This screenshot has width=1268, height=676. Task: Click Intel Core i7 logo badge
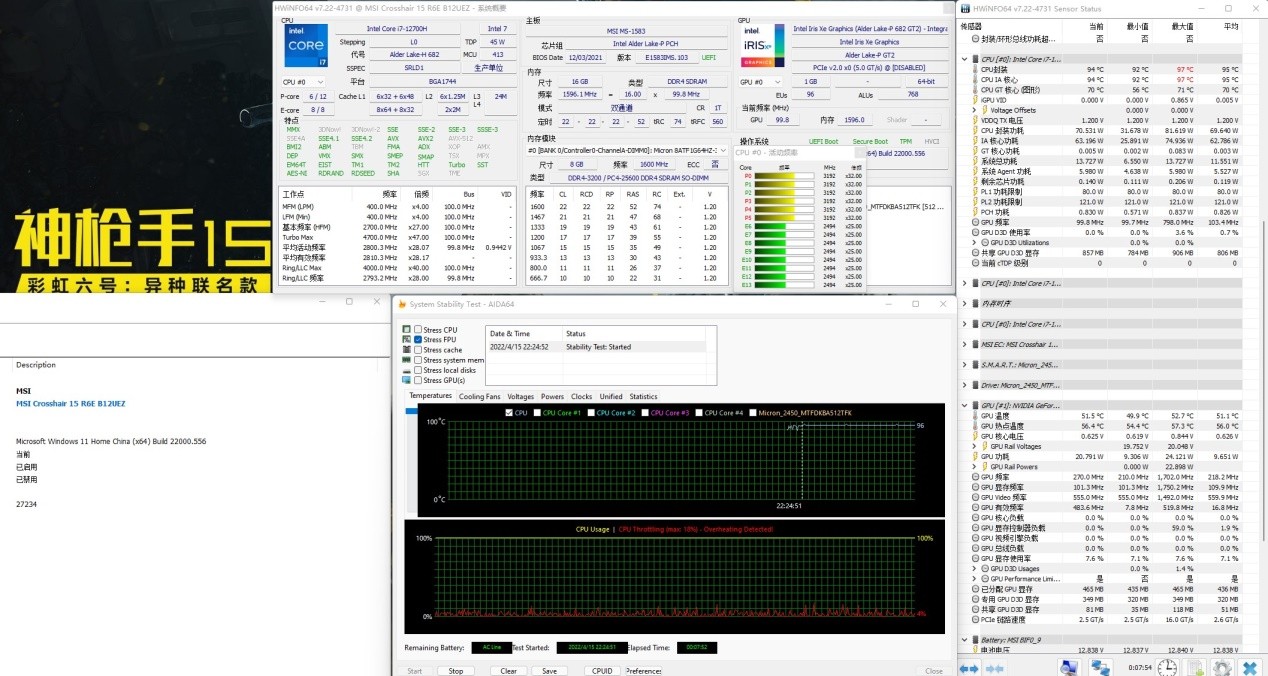coord(307,46)
